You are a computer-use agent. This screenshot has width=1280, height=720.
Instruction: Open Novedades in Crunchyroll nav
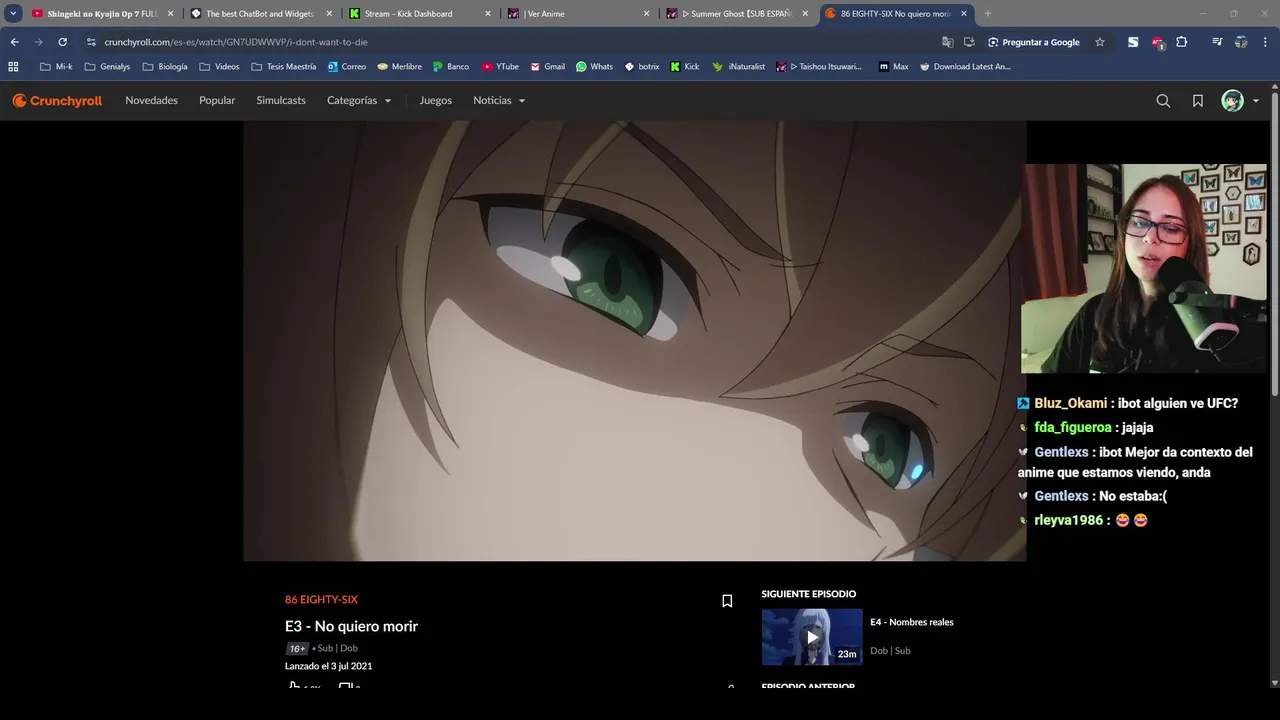[151, 101]
